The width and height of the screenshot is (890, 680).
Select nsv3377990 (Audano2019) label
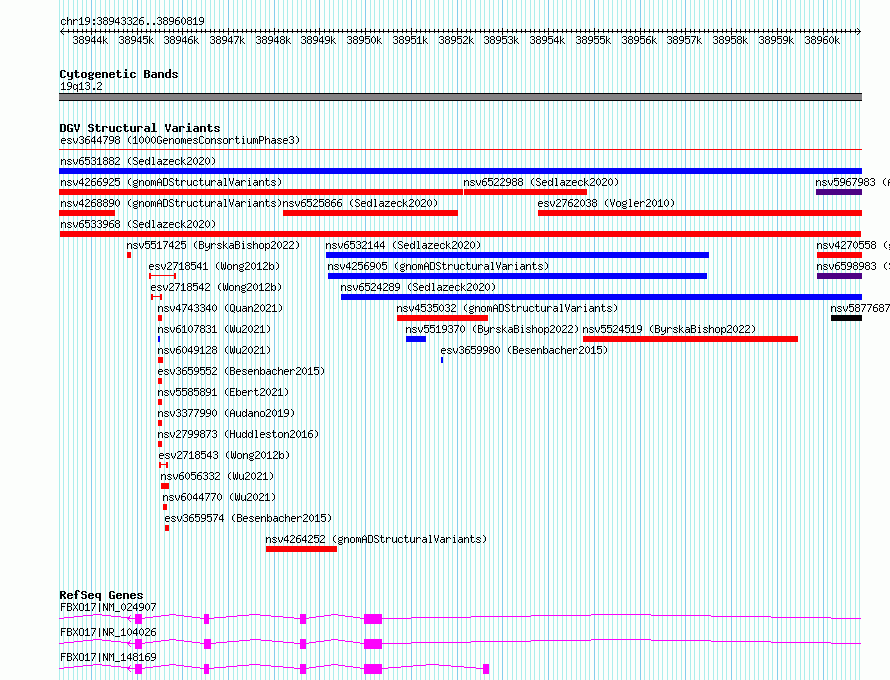pos(226,413)
